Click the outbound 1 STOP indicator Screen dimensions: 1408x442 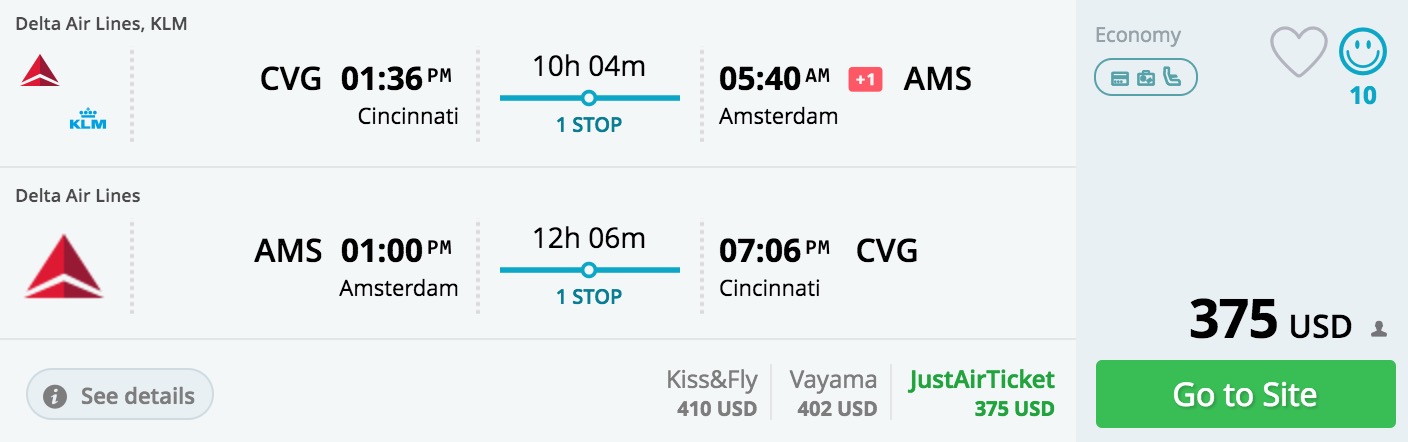589,125
